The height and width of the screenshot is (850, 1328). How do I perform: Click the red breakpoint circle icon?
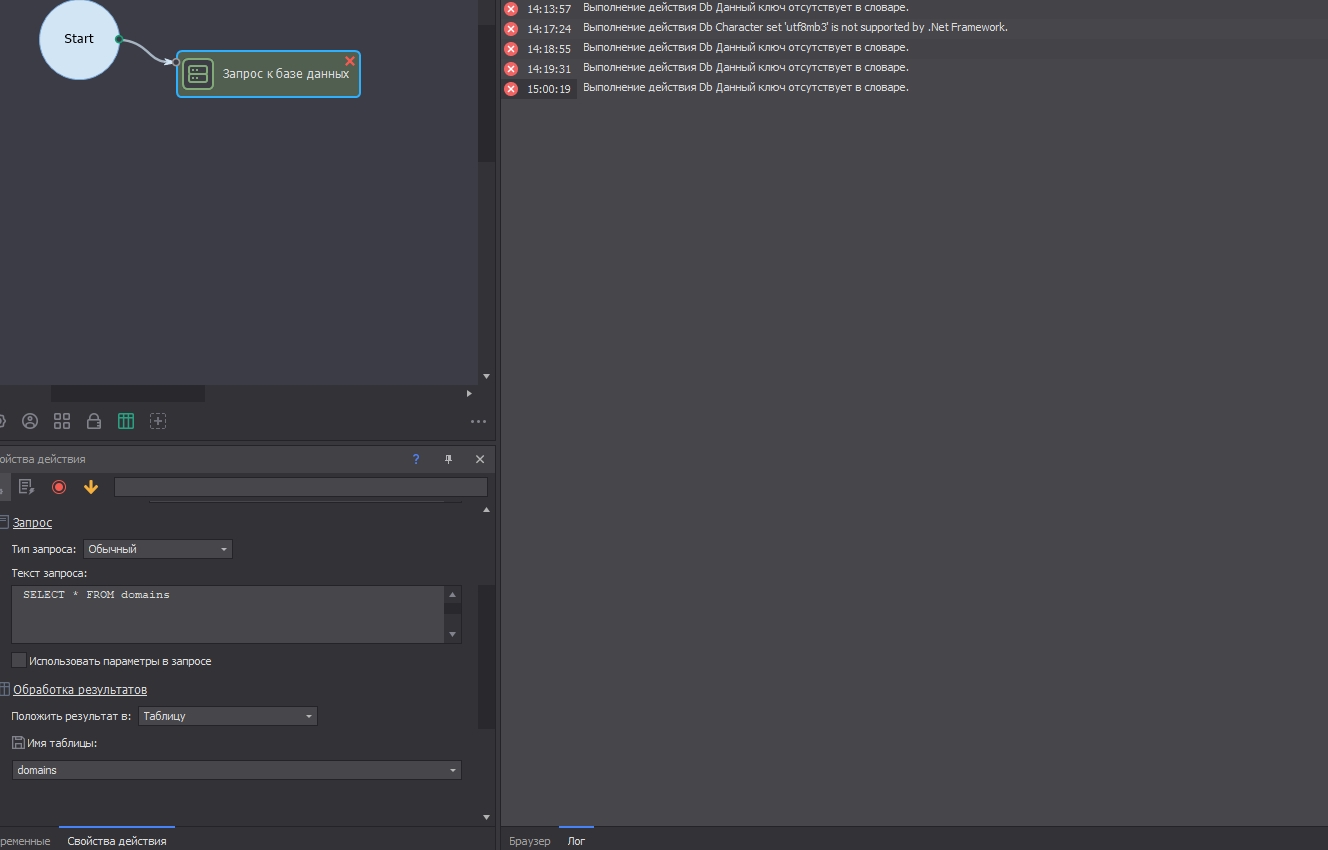point(59,487)
